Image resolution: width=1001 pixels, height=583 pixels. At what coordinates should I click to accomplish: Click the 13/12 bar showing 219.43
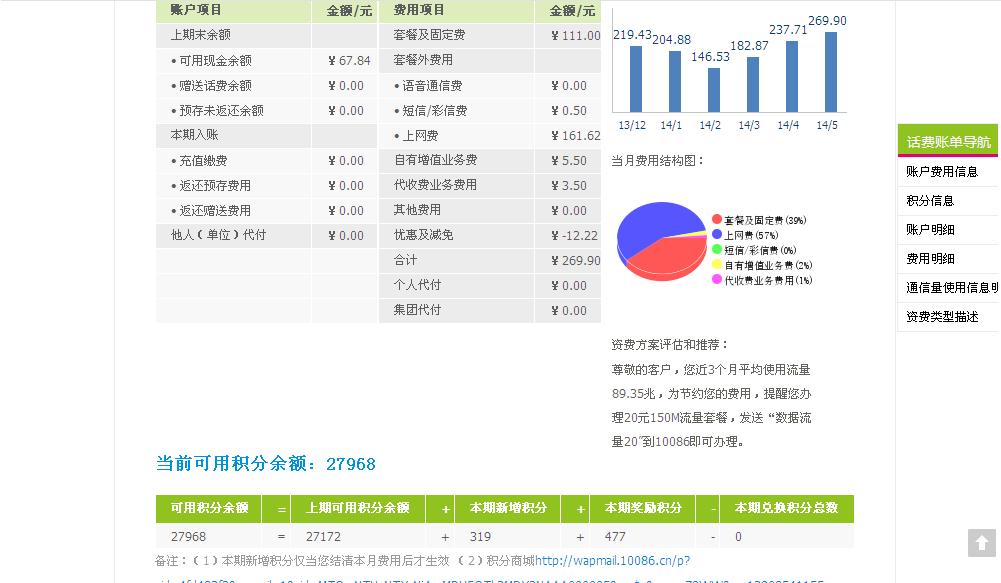pos(635,78)
